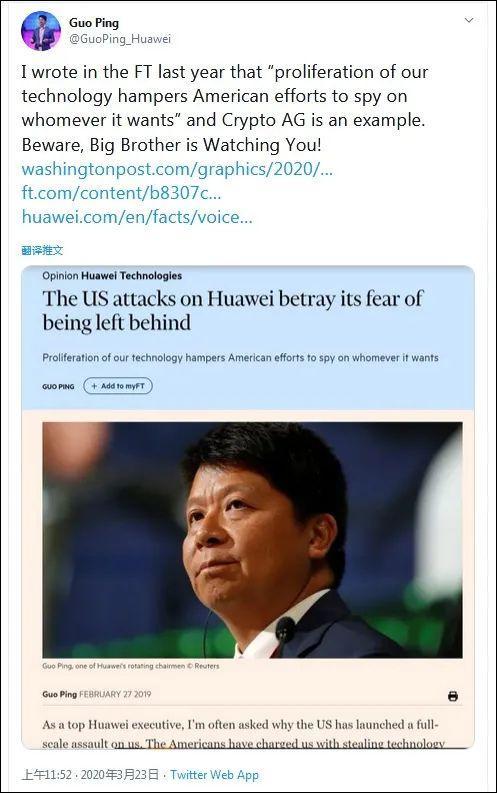
Task: Open the Guo Ping display name
Action: [x=94, y=23]
